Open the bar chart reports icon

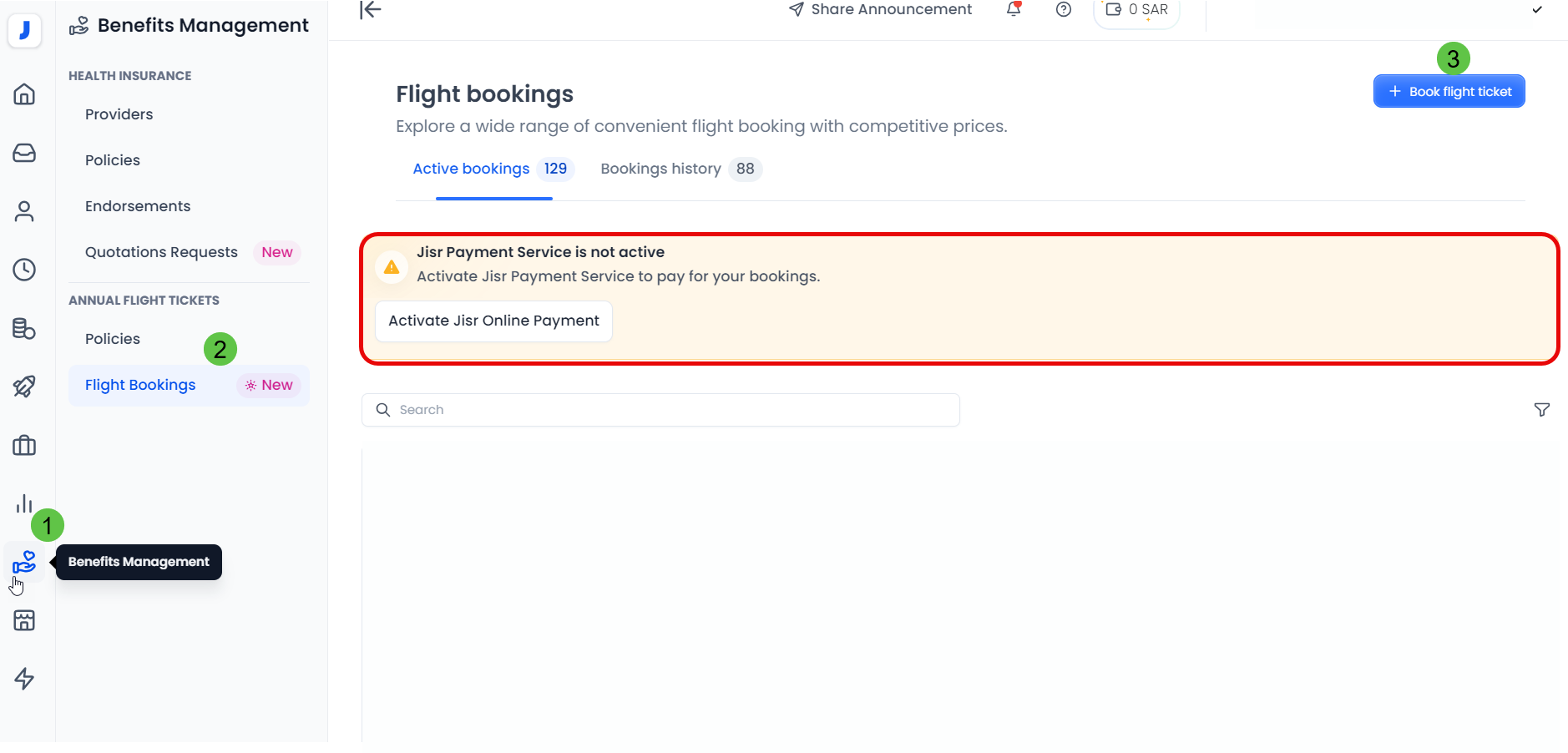click(x=24, y=503)
